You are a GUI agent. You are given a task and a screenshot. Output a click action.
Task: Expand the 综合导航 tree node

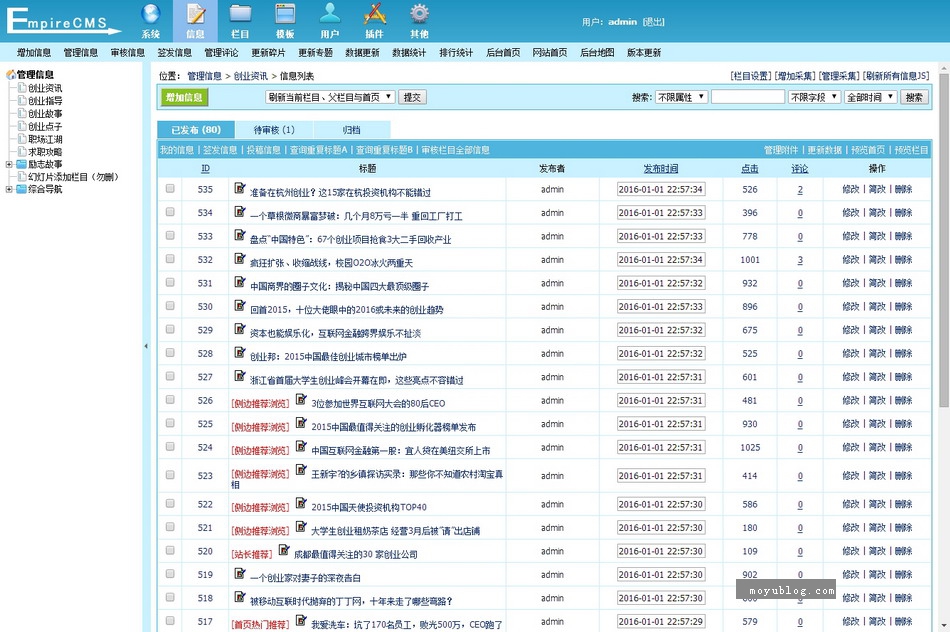point(9,189)
